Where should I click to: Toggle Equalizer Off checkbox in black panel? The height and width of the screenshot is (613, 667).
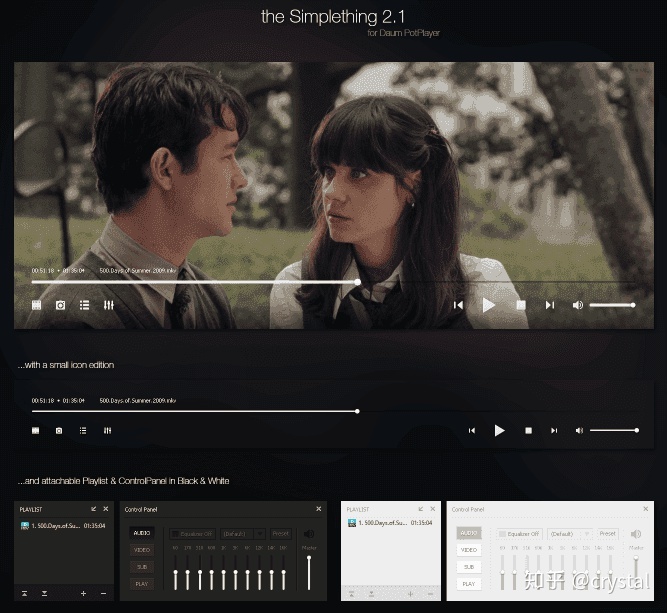(193, 534)
